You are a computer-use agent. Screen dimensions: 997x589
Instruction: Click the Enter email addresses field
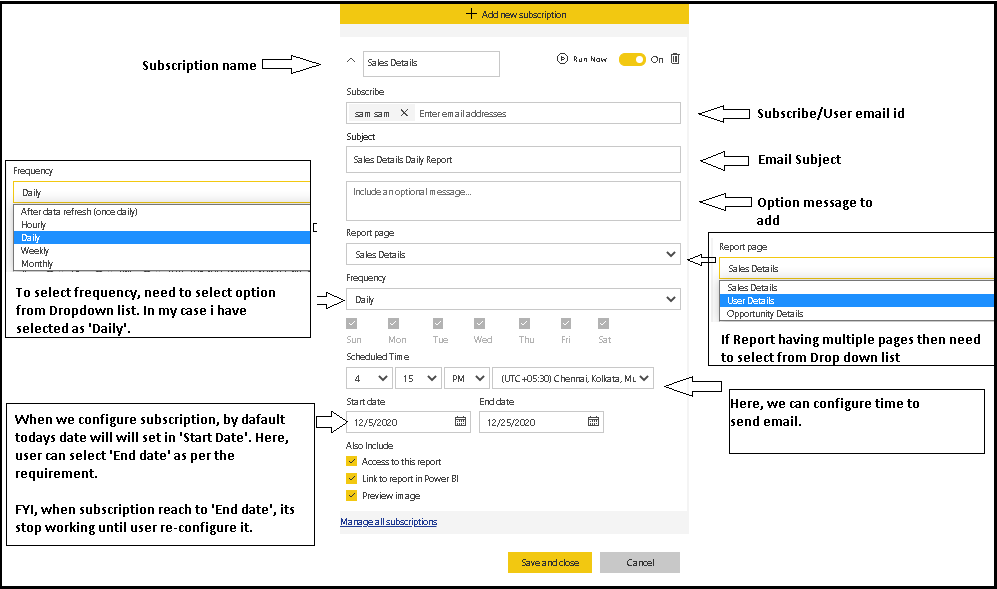[547, 113]
